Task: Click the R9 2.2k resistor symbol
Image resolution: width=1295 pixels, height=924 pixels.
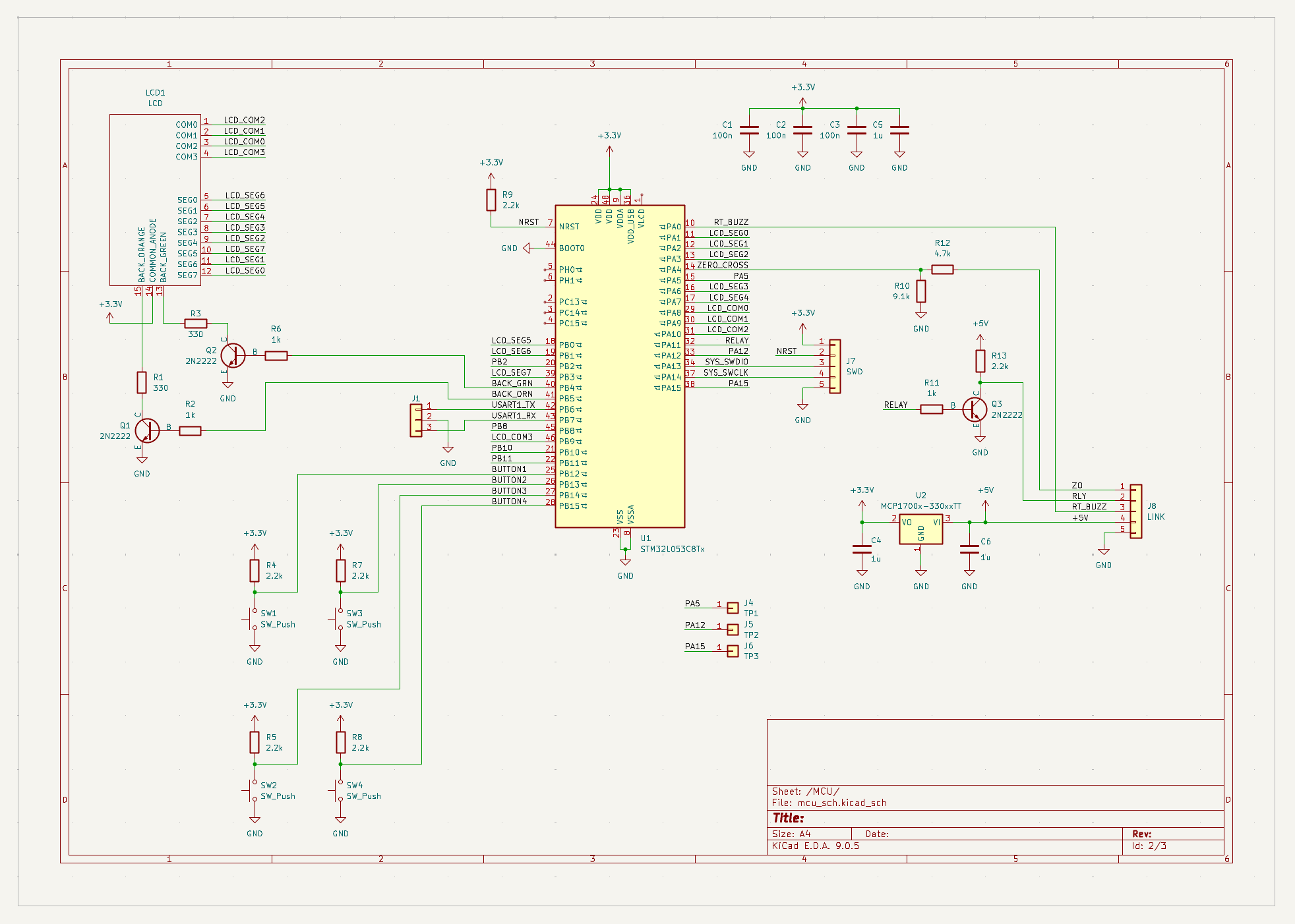Action: (x=491, y=200)
